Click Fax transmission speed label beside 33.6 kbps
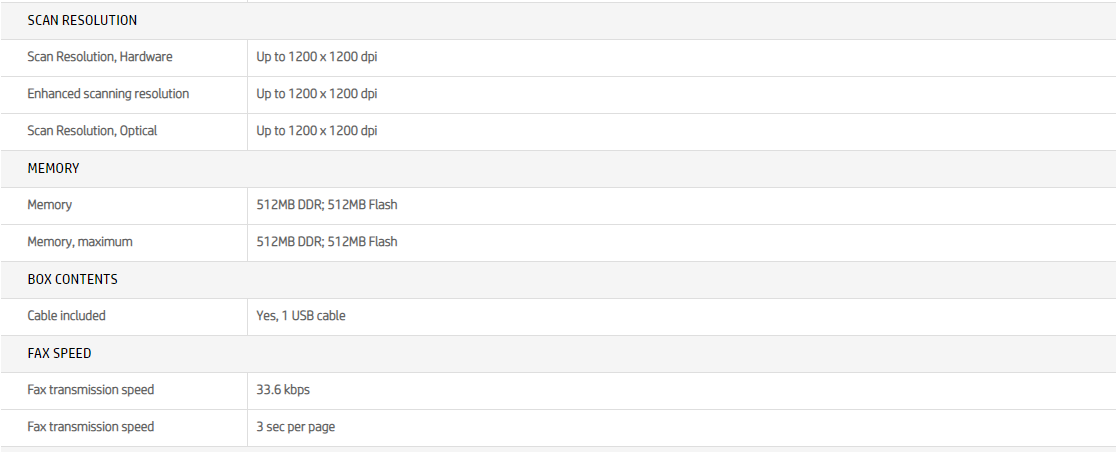This screenshot has width=1116, height=452. tap(90, 390)
